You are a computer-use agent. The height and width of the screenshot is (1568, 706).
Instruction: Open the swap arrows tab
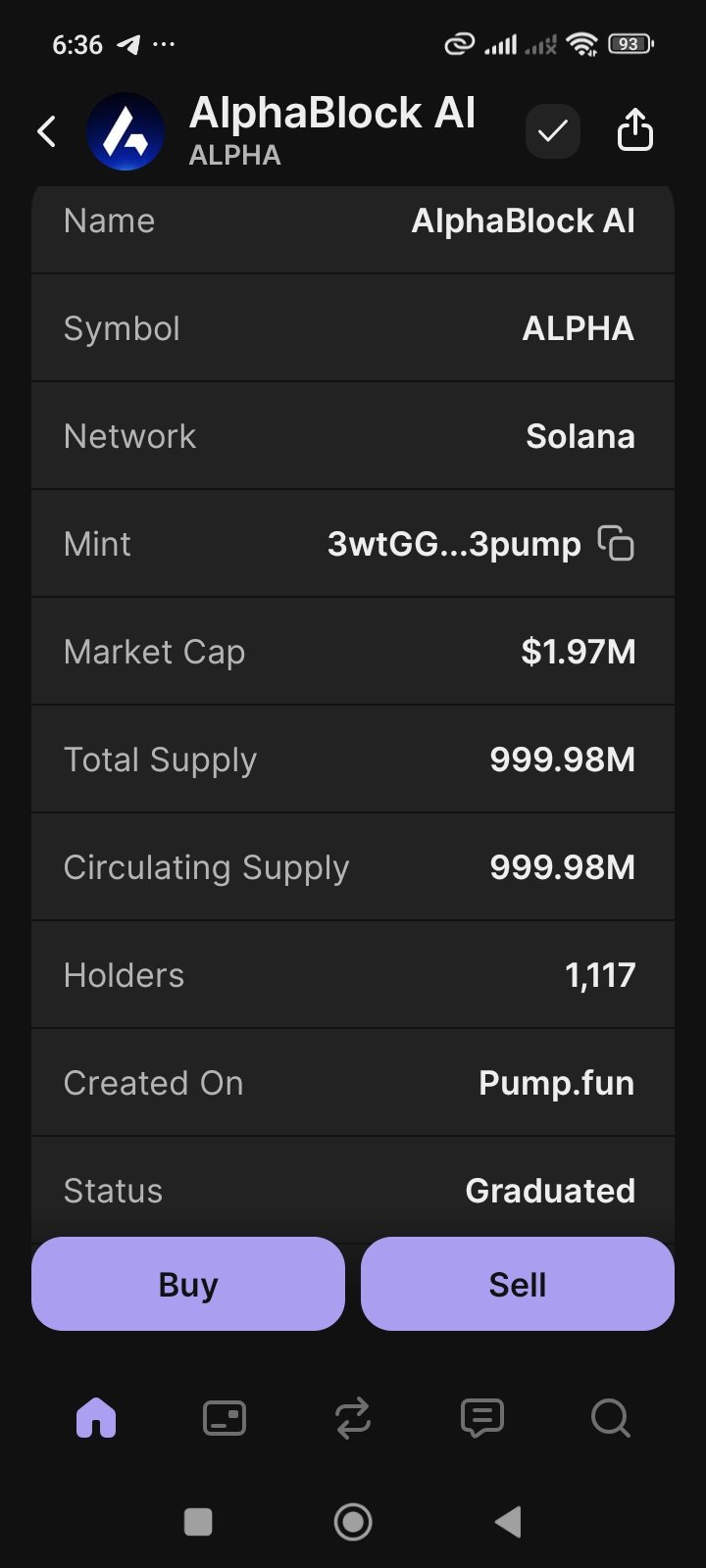point(353,1418)
